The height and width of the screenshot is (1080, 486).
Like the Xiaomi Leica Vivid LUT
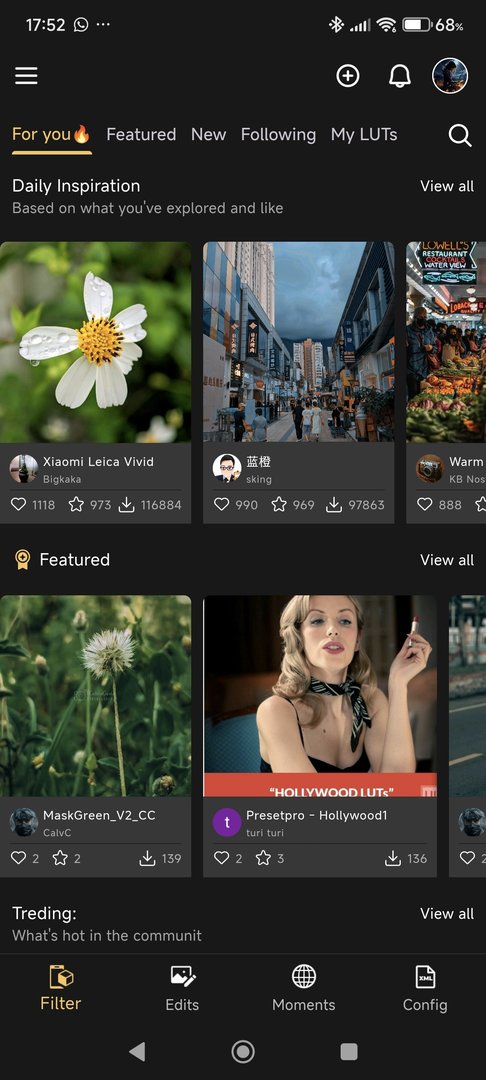(19, 505)
